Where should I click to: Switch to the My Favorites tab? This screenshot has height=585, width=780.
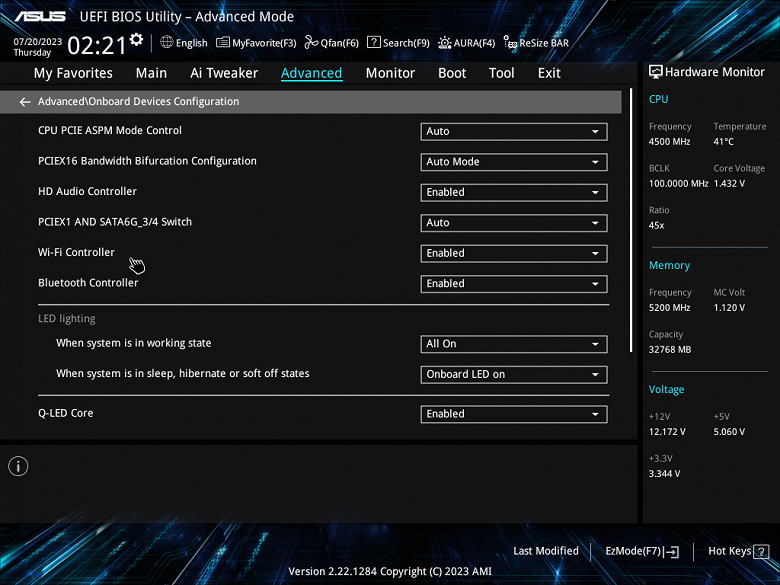click(x=73, y=73)
